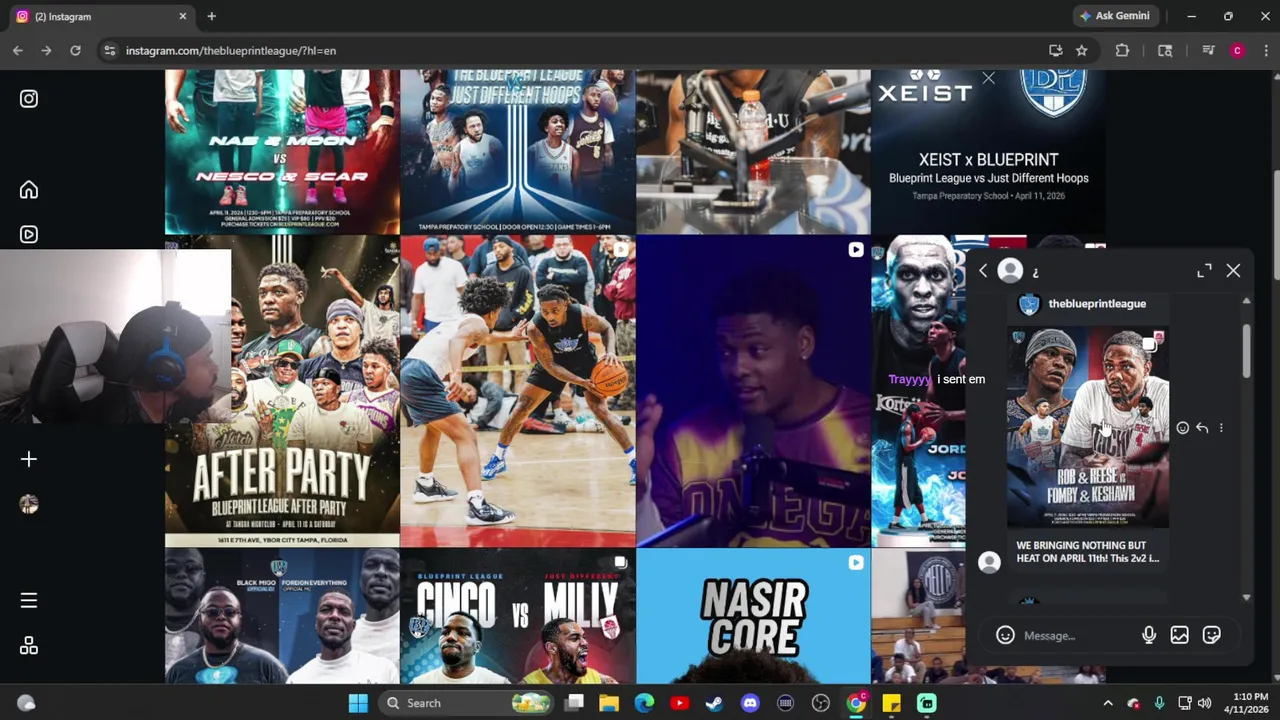
Task: Open the Instagram logo home link
Action: (29, 99)
